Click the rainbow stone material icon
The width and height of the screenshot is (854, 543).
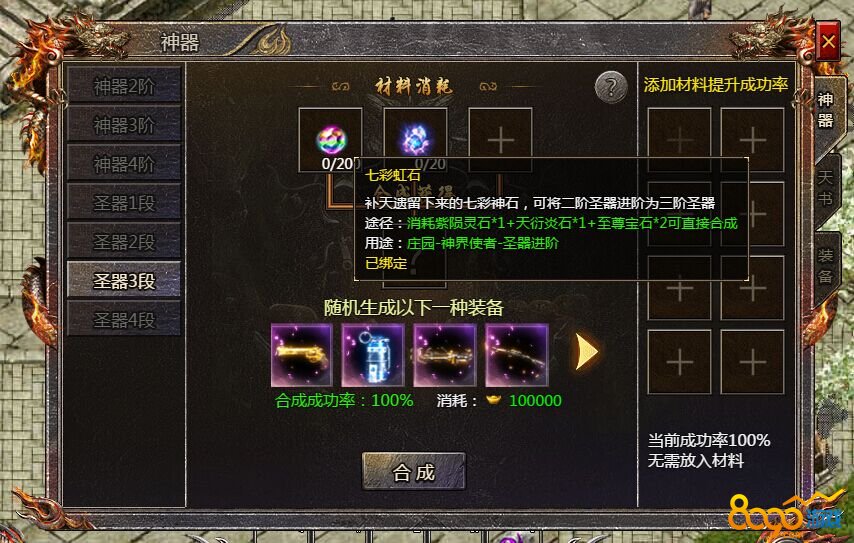coord(331,140)
